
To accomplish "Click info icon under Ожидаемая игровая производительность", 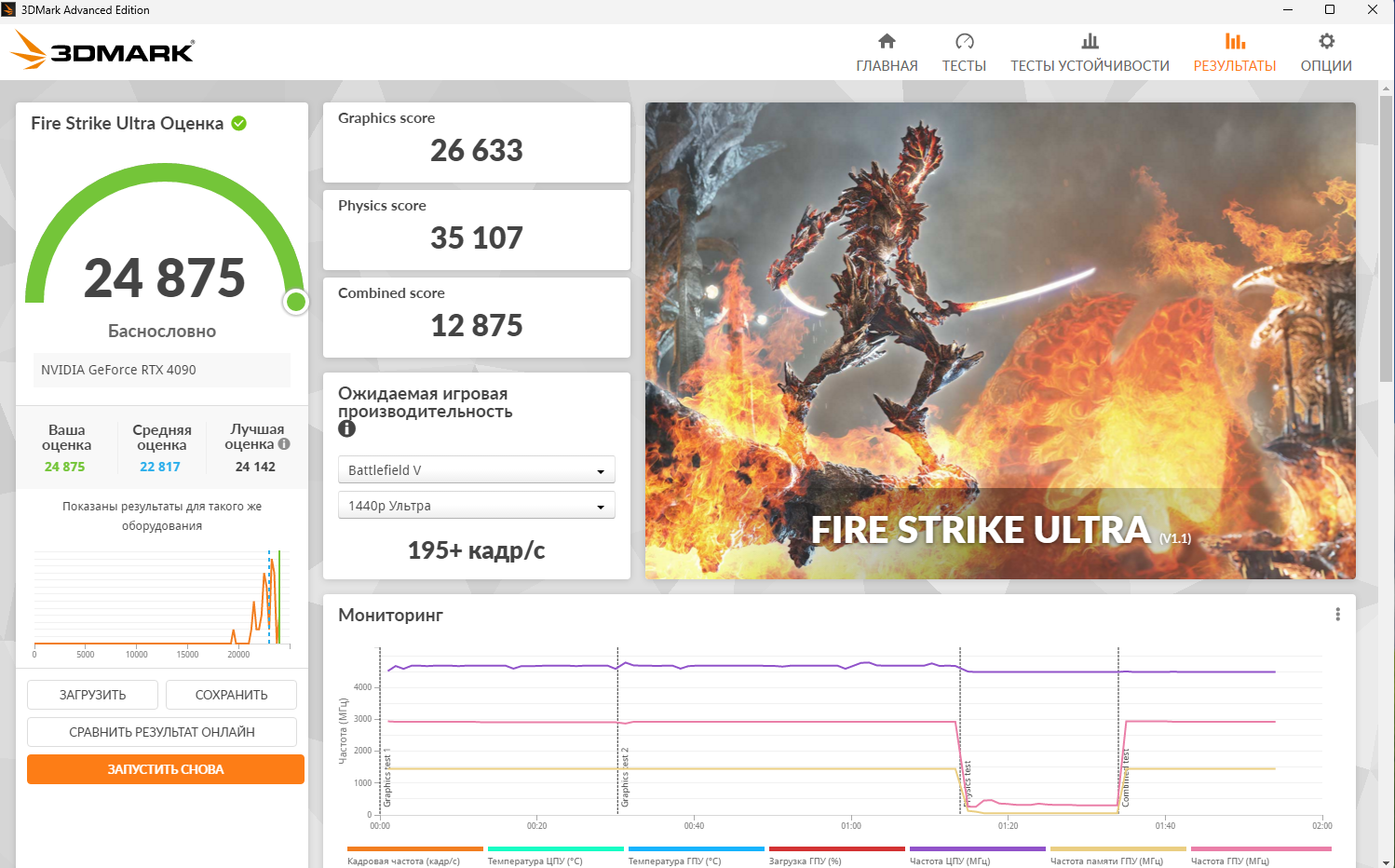I will click(x=347, y=428).
